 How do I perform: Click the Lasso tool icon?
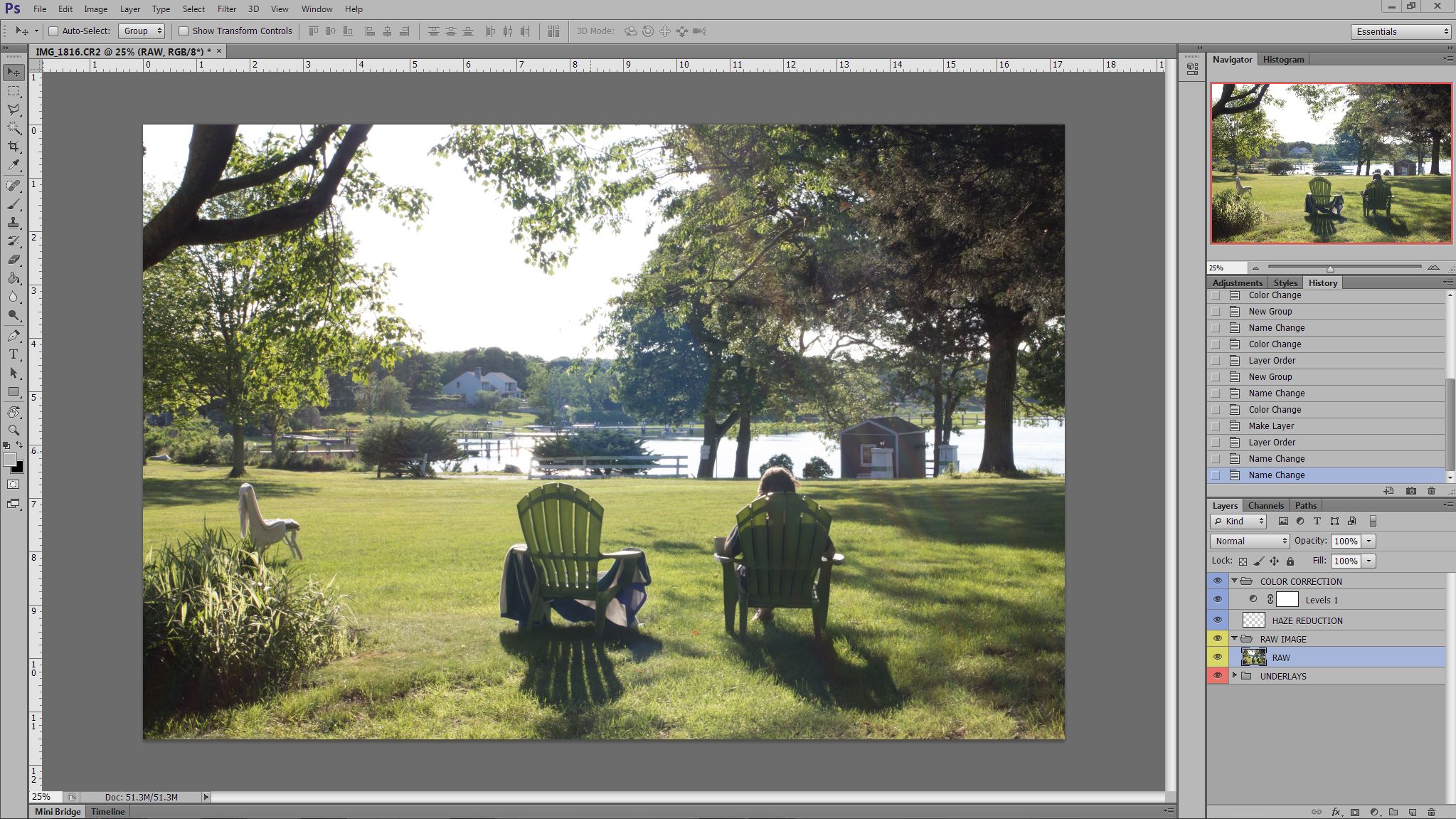[x=14, y=110]
